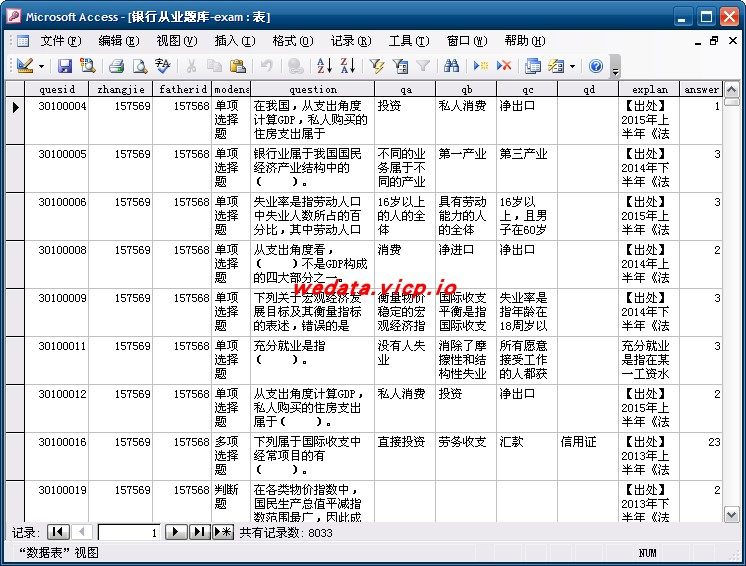Restore the inner table window
Screen dimensions: 746x566
point(714,41)
